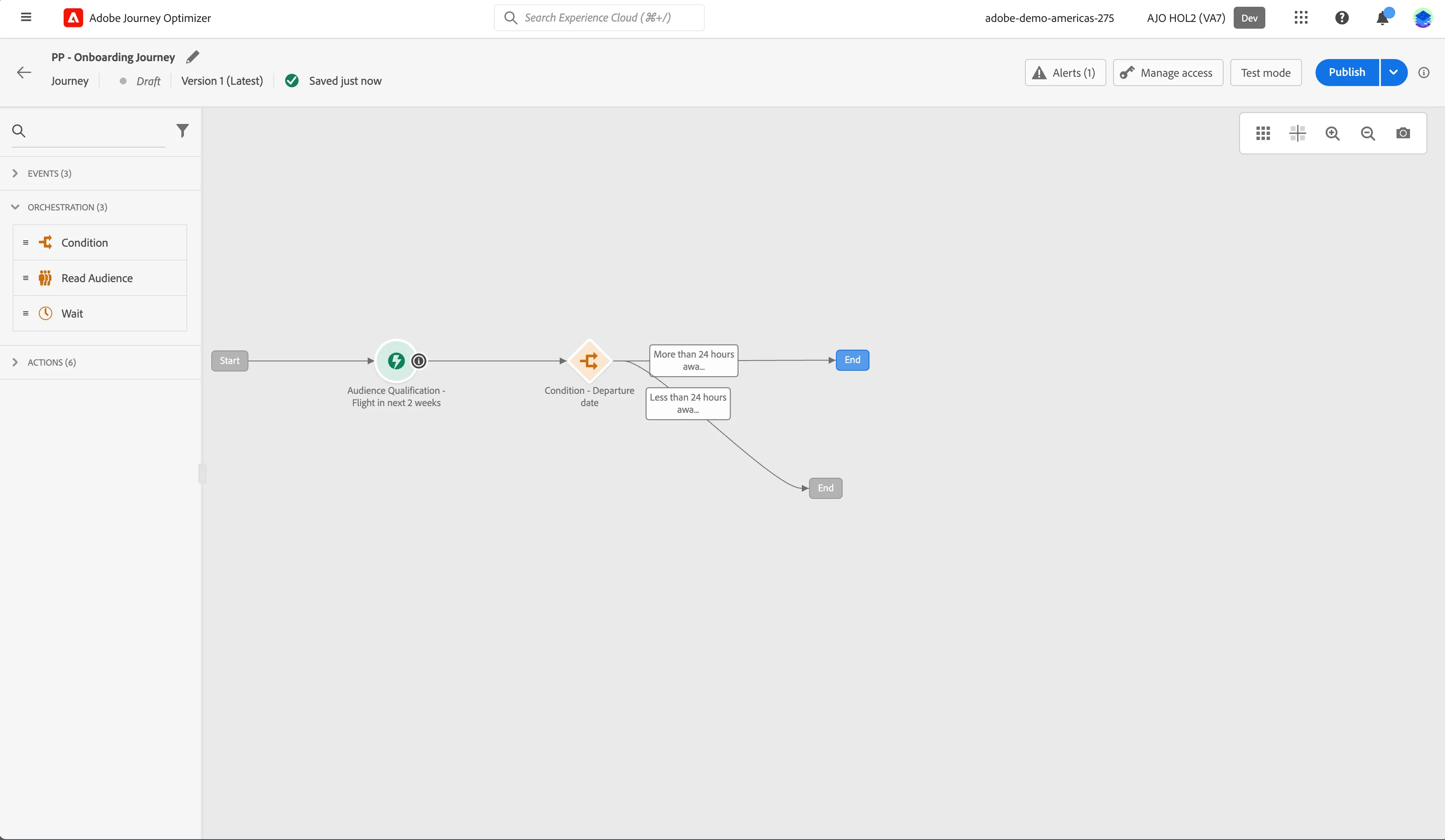Click the Search Experience Cloud field
1445x840 pixels.
(599, 18)
